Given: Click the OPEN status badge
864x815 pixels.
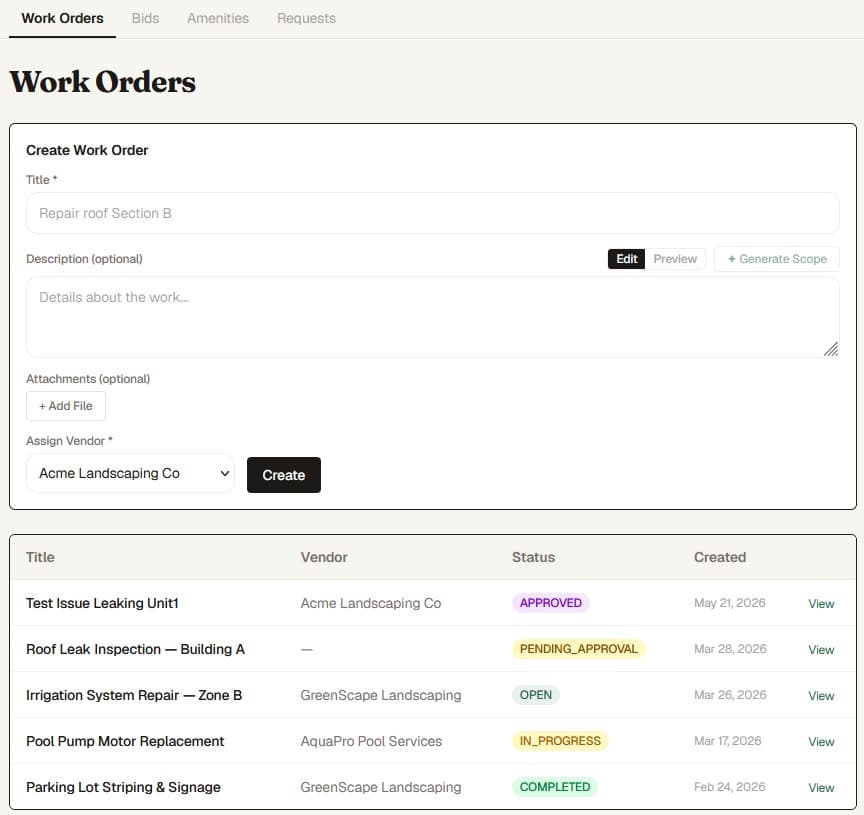Looking at the screenshot, I should tap(536, 695).
